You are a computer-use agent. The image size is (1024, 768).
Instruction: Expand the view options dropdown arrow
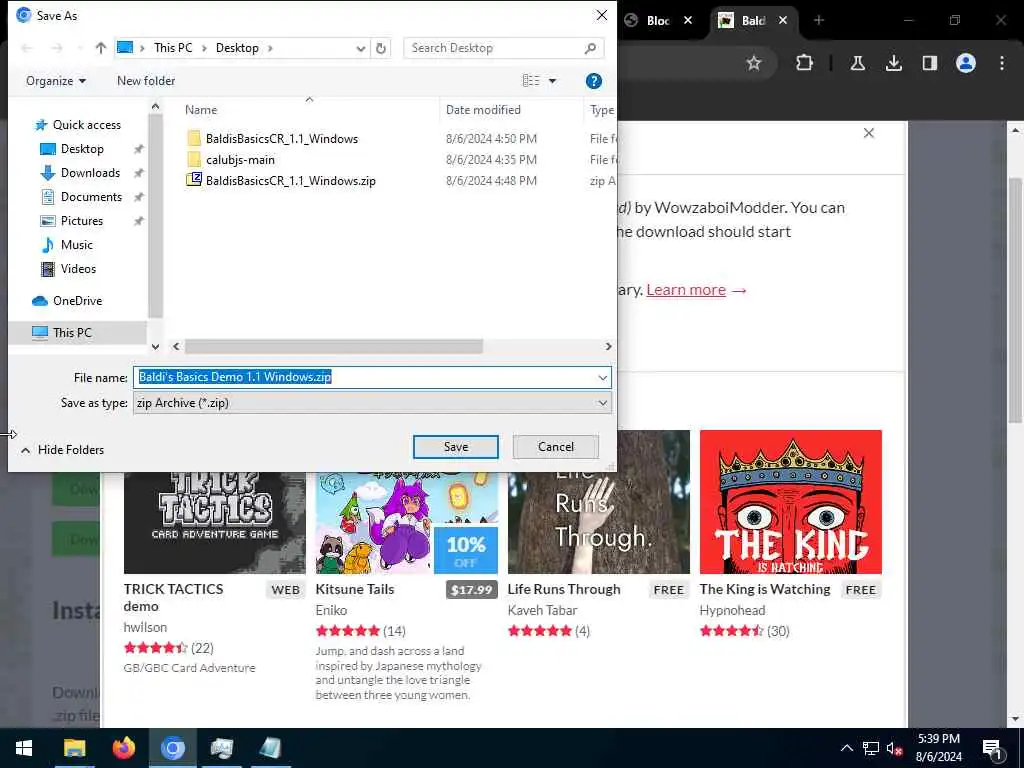coord(552,81)
